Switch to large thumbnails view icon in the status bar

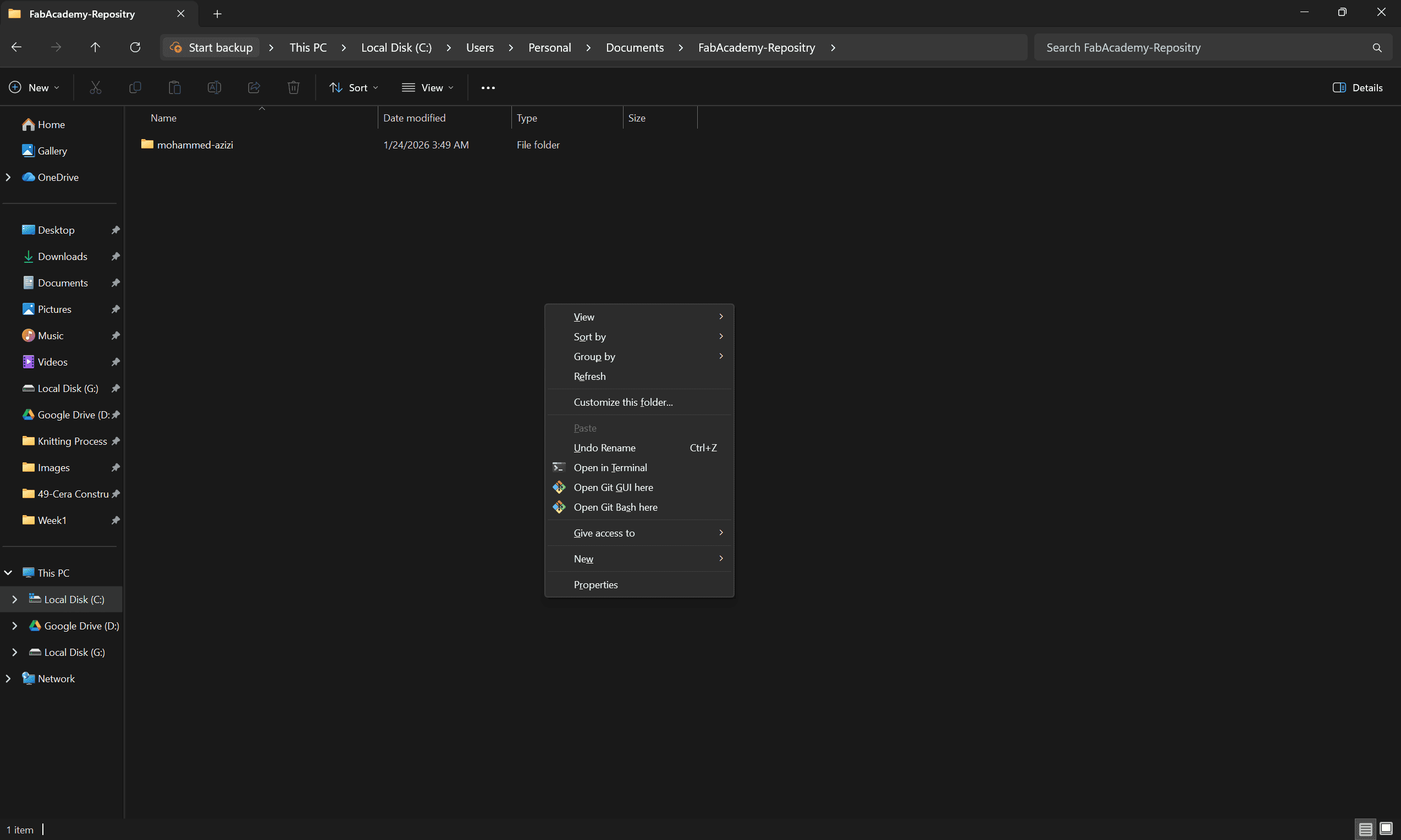[1386, 829]
